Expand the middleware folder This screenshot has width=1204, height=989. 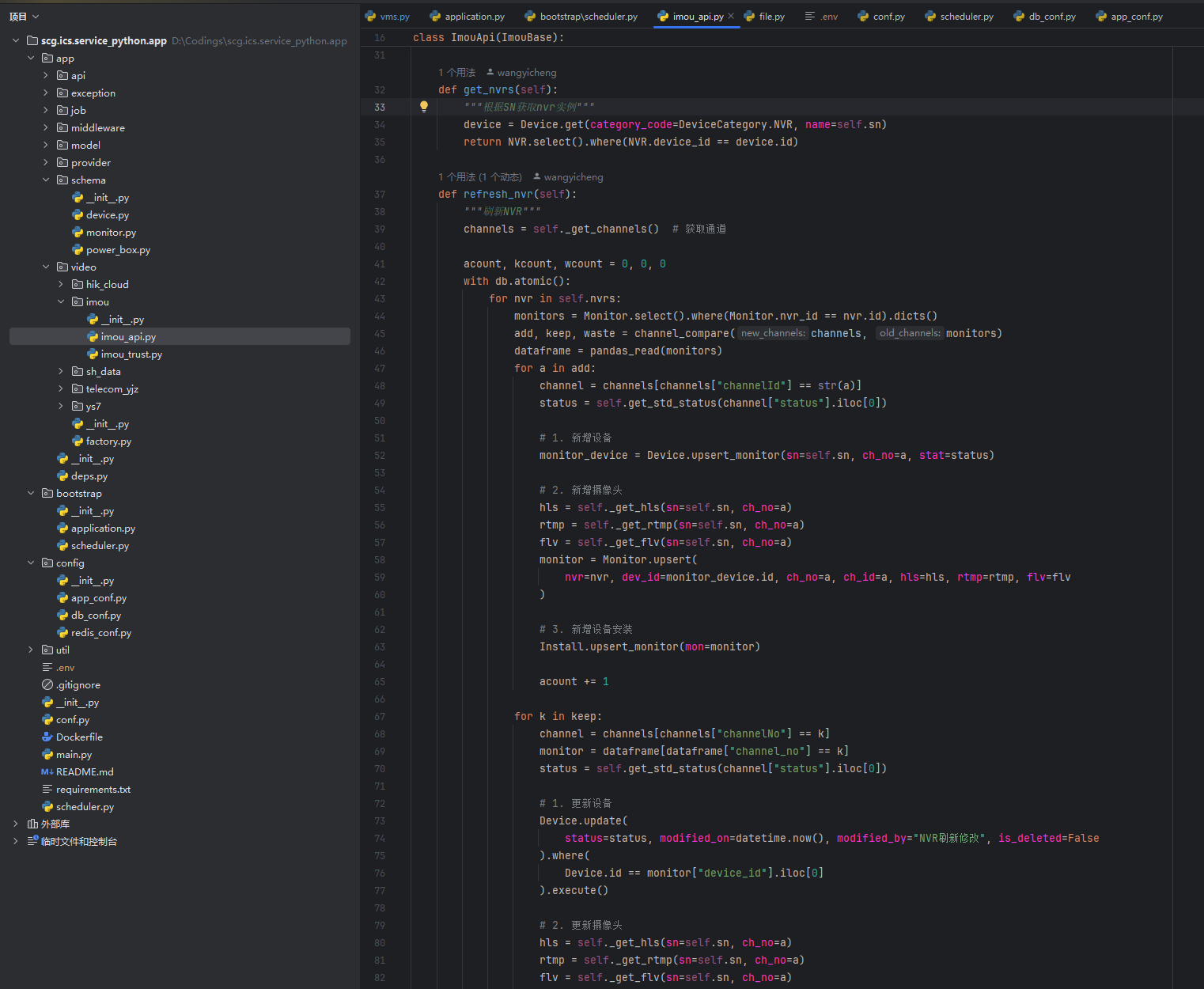point(46,127)
